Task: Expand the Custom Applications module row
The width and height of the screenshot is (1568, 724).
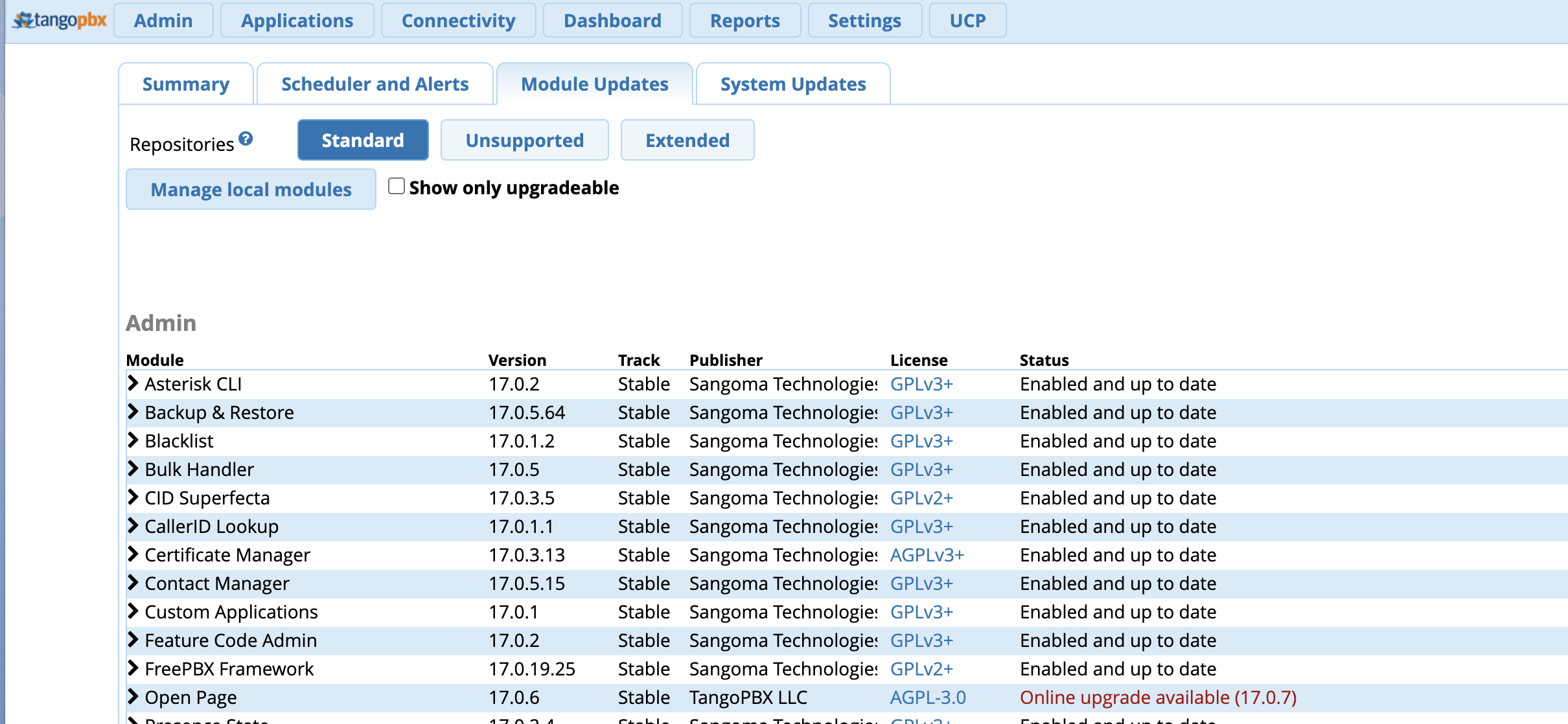Action: tap(133, 611)
